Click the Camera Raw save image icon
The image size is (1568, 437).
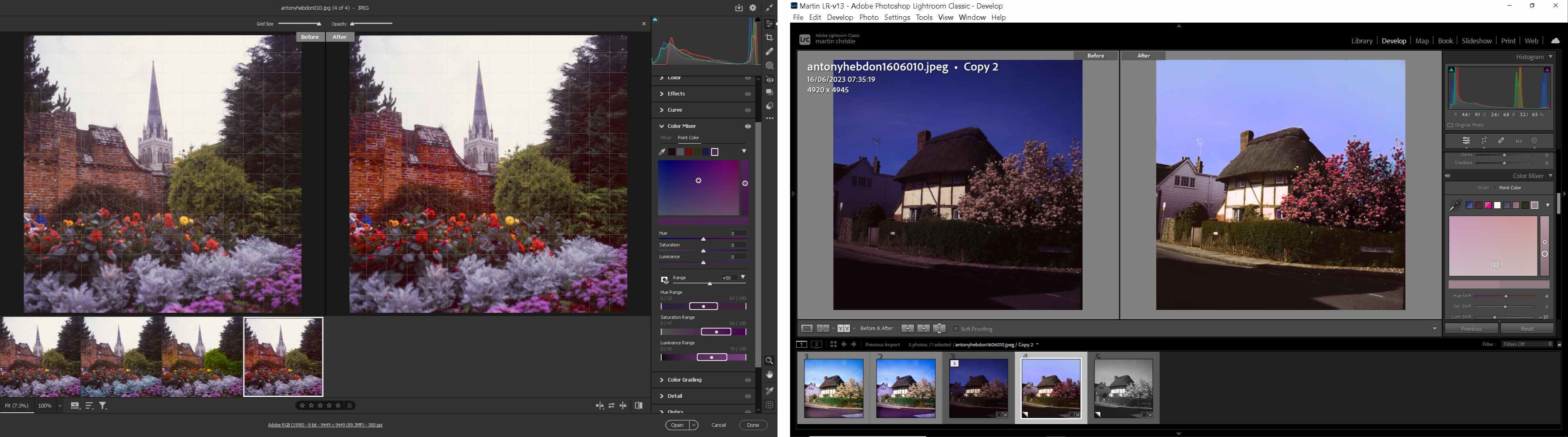pyautogui.click(x=738, y=8)
